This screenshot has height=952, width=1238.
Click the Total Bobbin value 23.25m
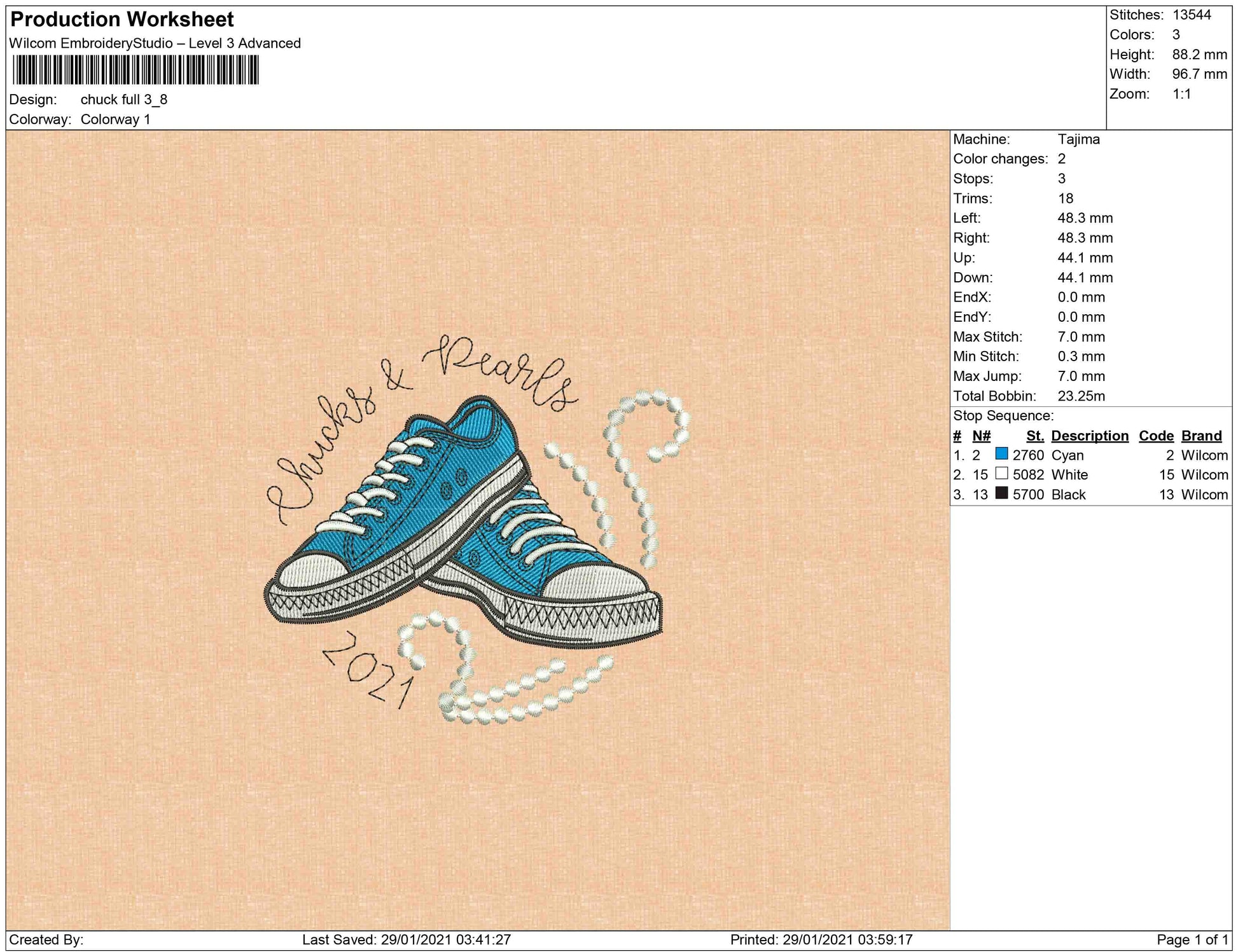pyautogui.click(x=1081, y=396)
